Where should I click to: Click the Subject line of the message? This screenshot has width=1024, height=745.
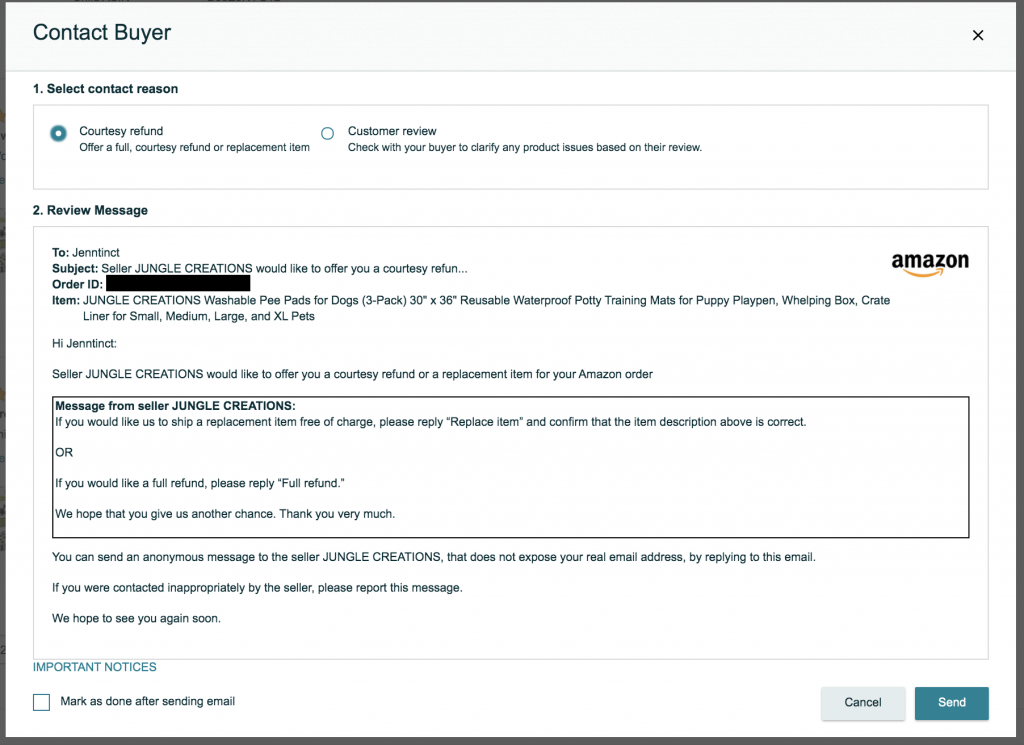(x=260, y=268)
